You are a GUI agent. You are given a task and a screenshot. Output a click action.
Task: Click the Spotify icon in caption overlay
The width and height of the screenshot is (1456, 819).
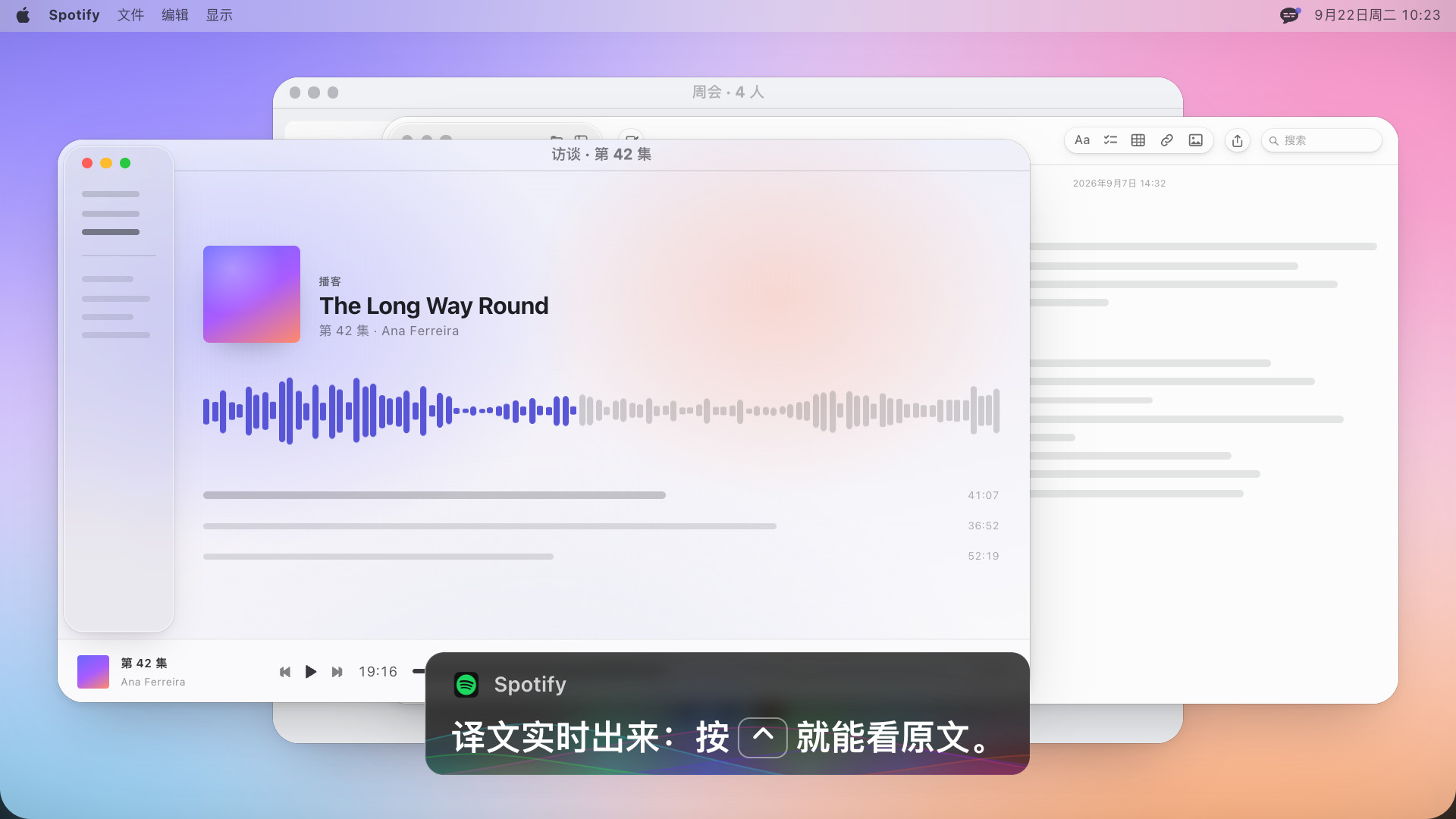click(x=466, y=685)
